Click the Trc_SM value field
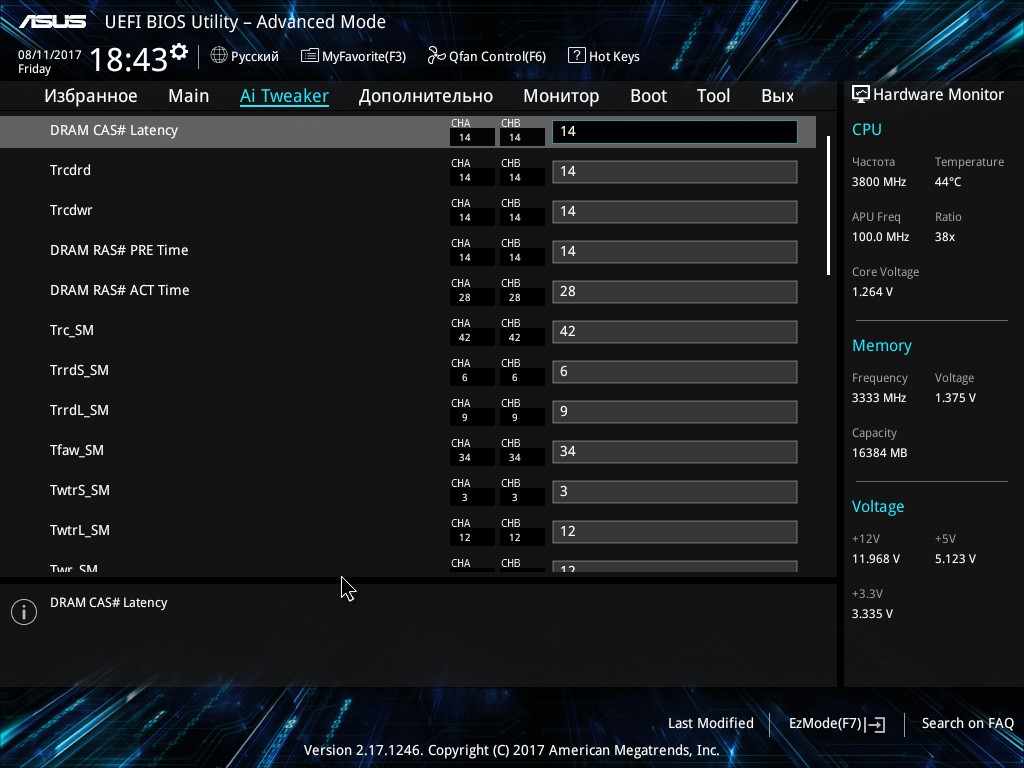1024x768 pixels. click(x=675, y=332)
